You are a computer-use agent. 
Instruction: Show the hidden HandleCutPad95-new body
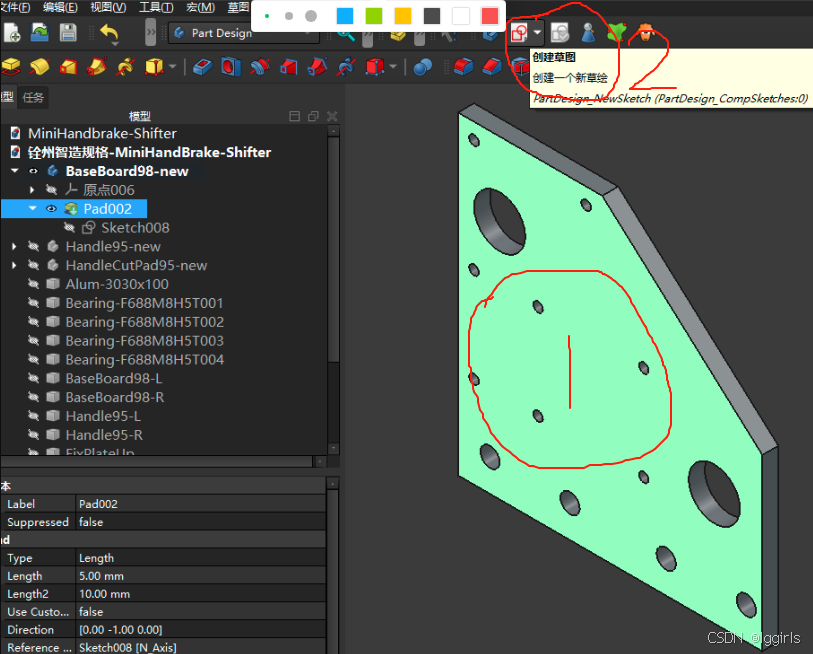coord(33,265)
